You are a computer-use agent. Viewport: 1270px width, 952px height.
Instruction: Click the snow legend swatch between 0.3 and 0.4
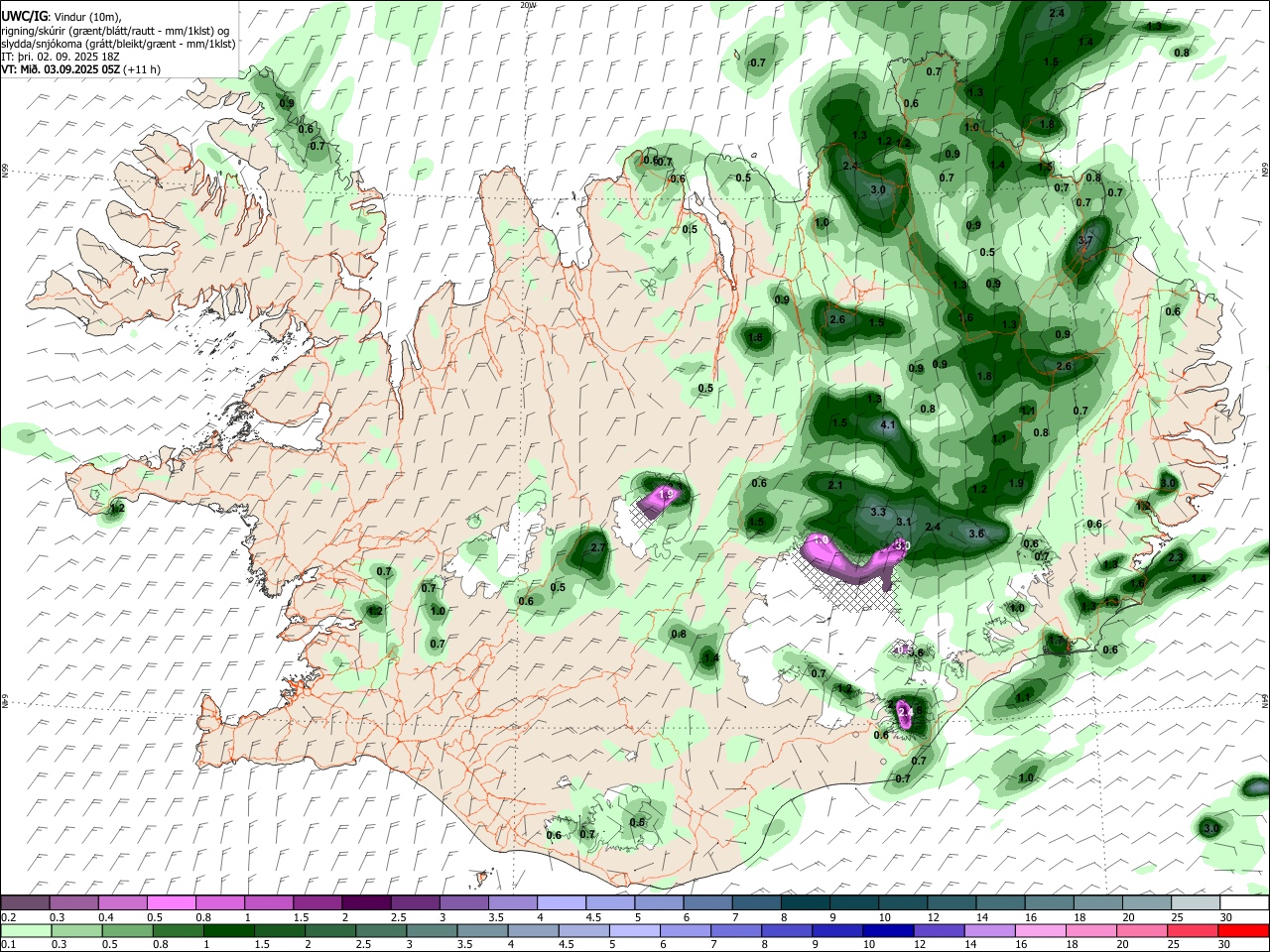73,903
